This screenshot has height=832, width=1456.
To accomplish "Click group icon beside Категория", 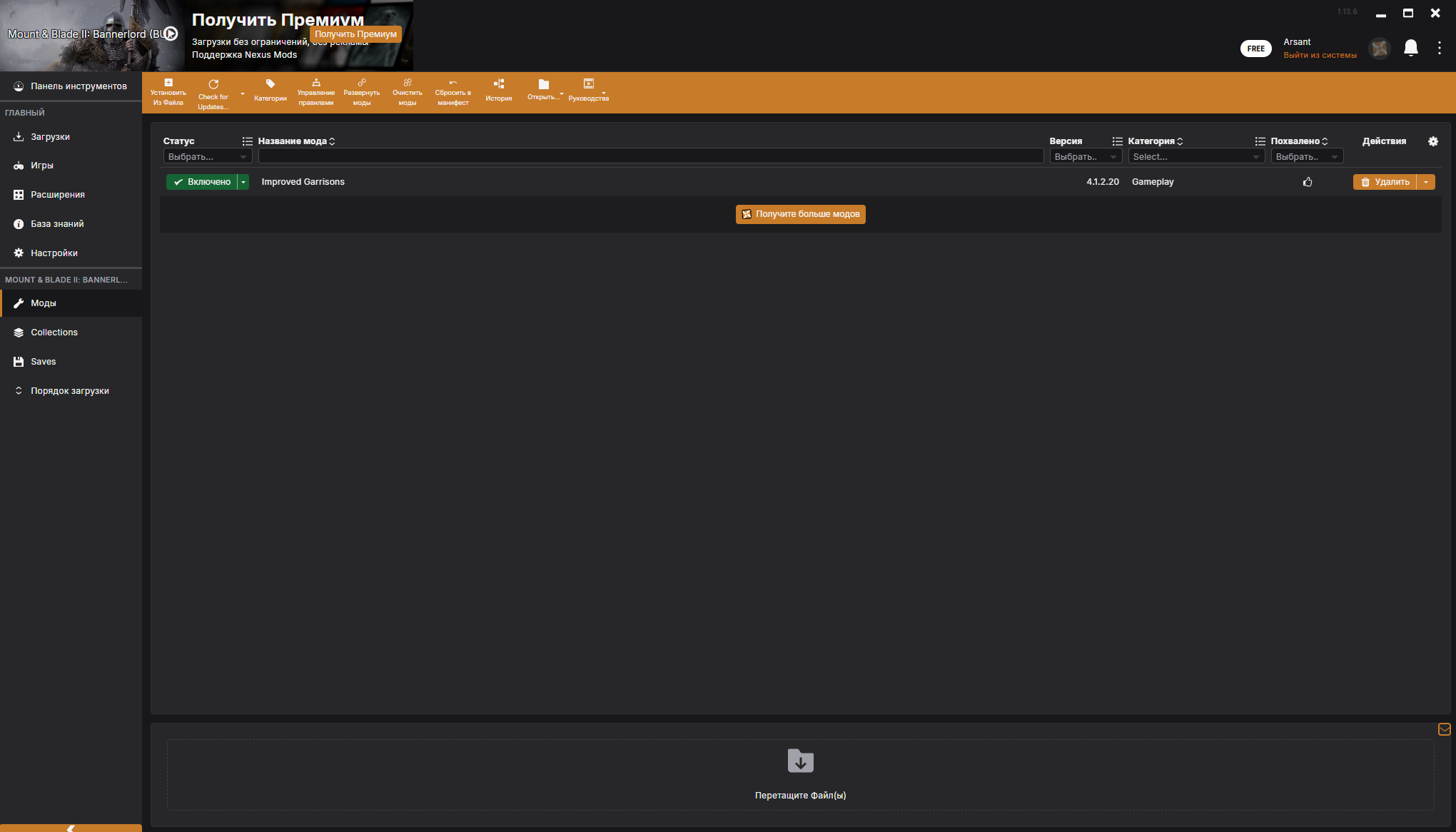I will [1118, 141].
